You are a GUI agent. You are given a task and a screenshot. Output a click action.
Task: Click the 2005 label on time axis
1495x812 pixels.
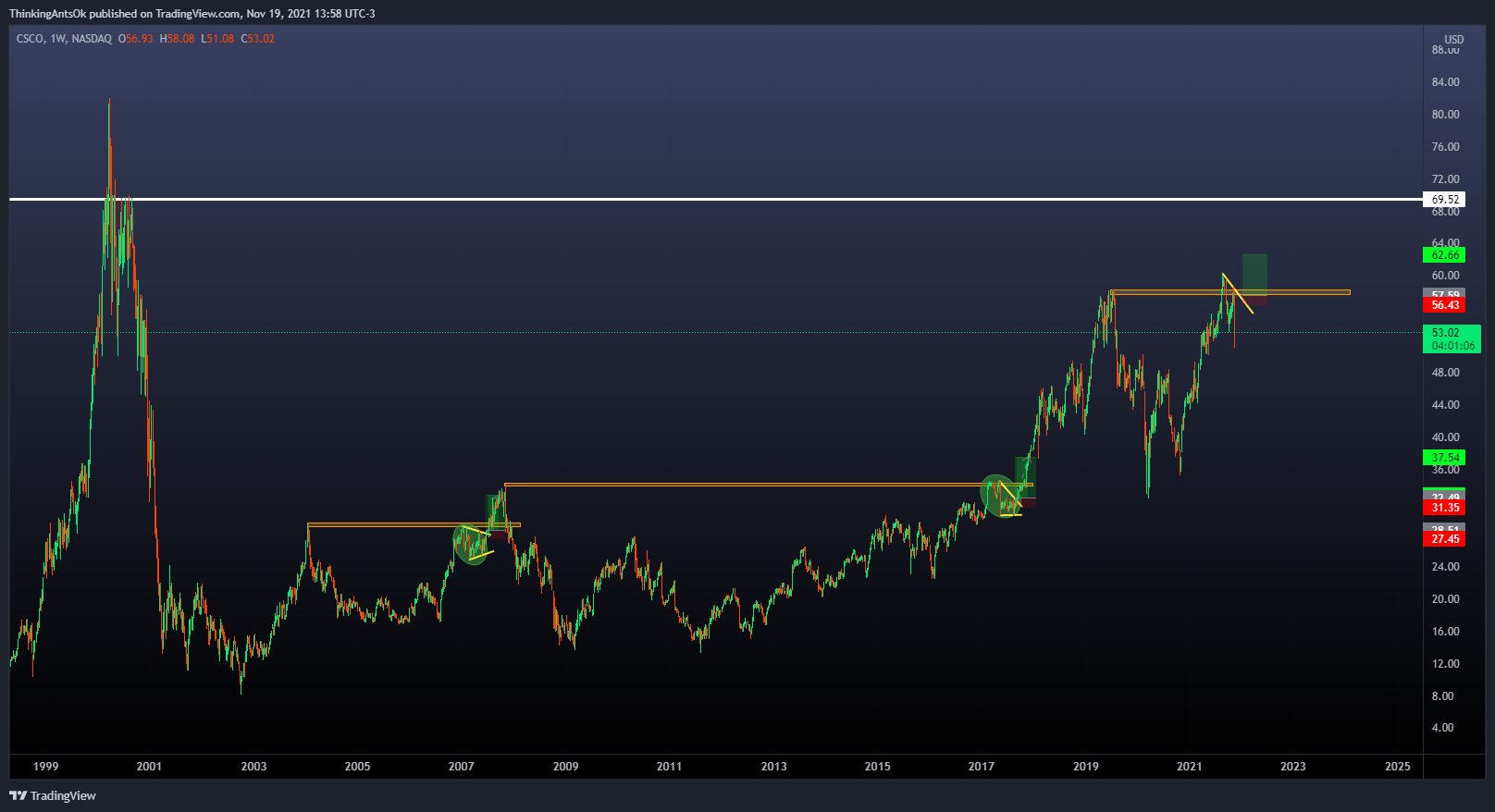(x=357, y=767)
